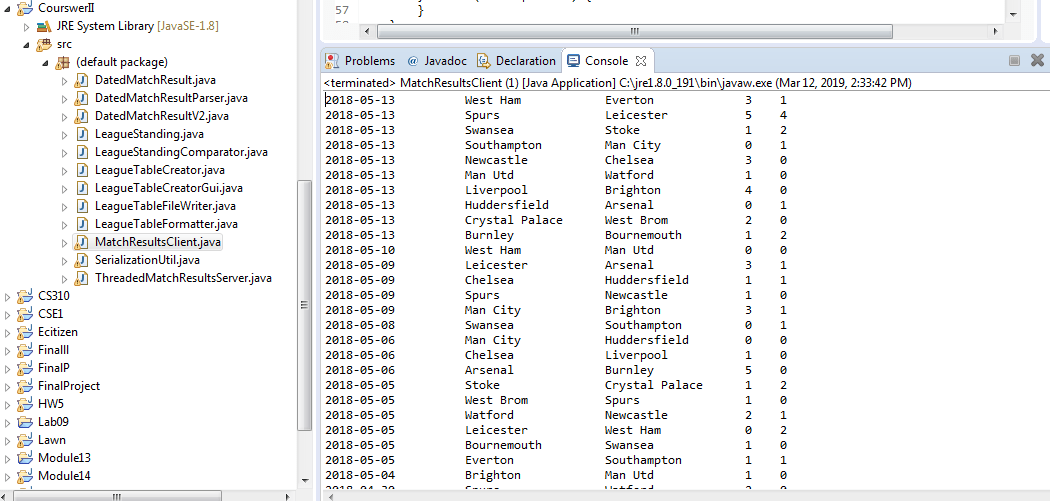The height and width of the screenshot is (501, 1050).
Task: Click the JRE System Library icon
Action: point(44,27)
